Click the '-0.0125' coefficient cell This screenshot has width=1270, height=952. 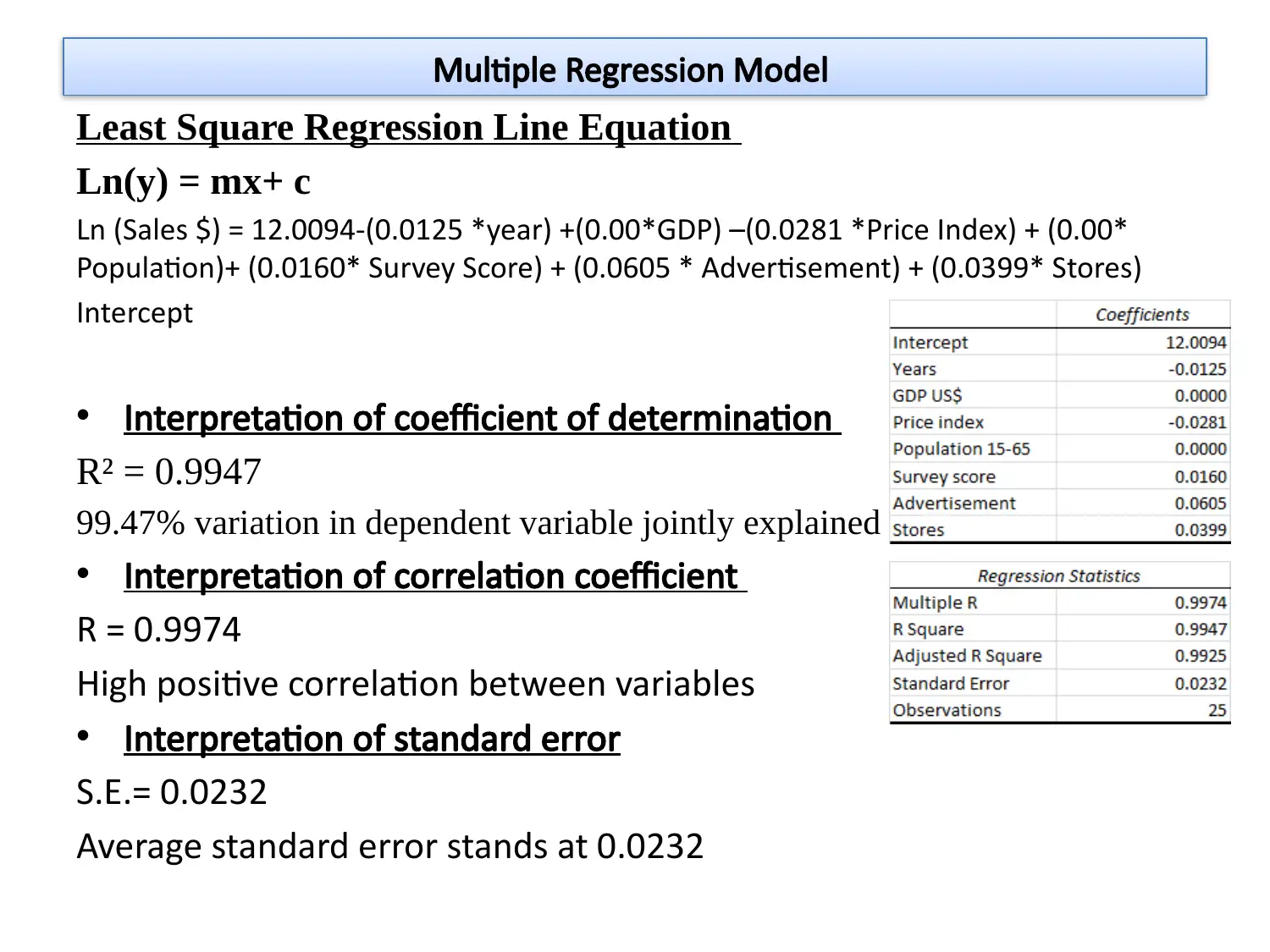coord(1197,369)
